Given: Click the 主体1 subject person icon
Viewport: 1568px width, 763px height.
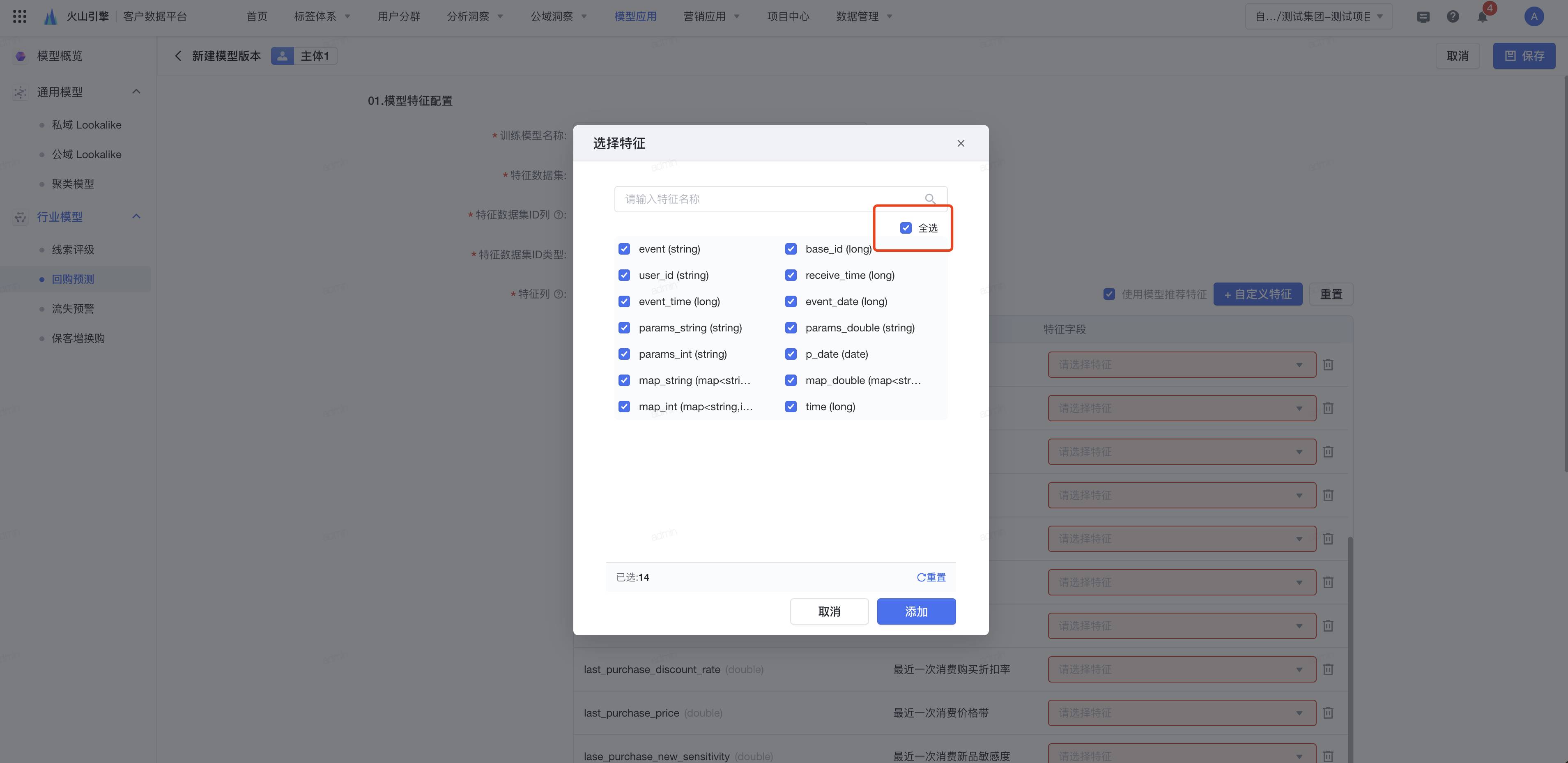Looking at the screenshot, I should [283, 56].
